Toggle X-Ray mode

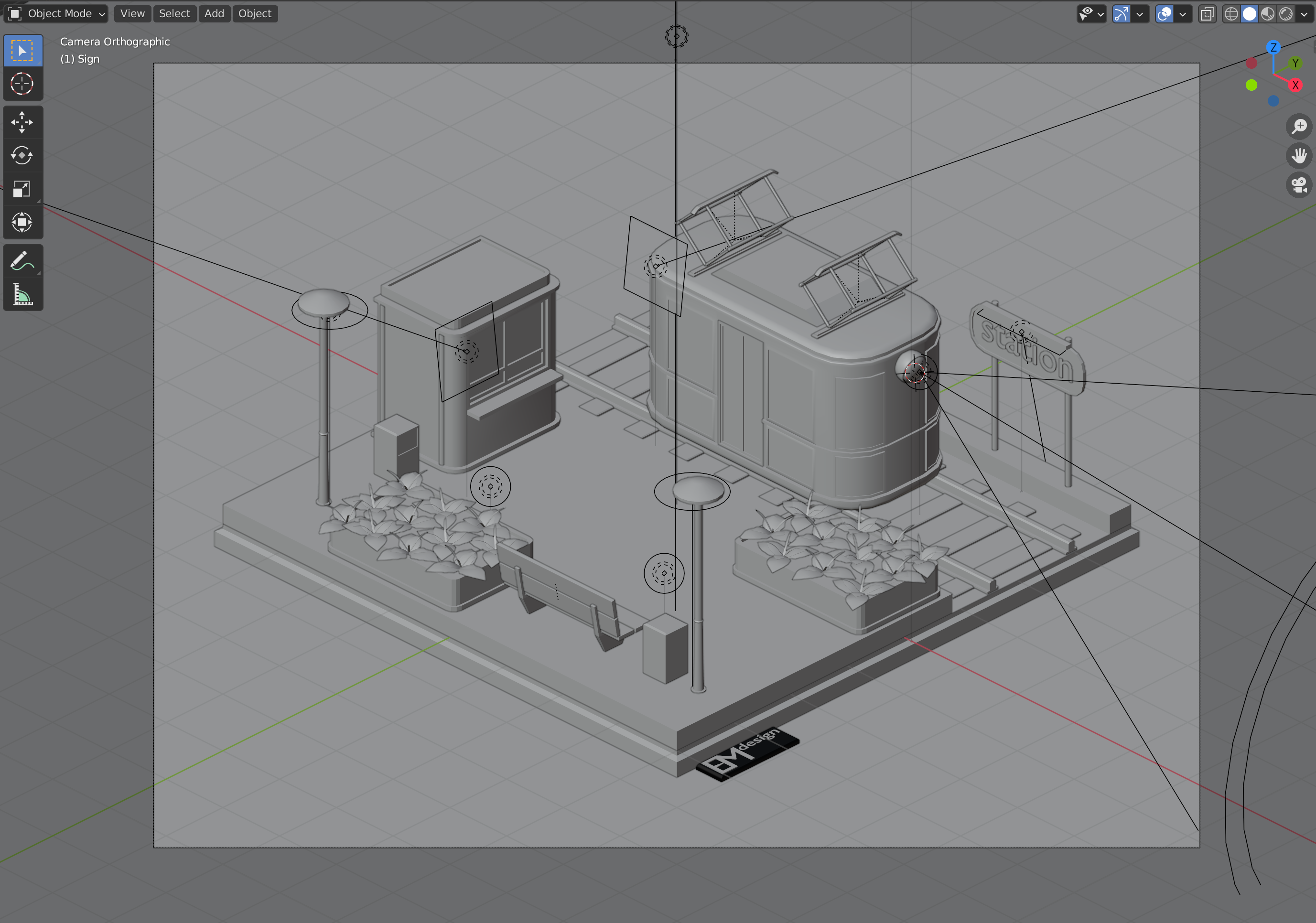tap(1207, 14)
